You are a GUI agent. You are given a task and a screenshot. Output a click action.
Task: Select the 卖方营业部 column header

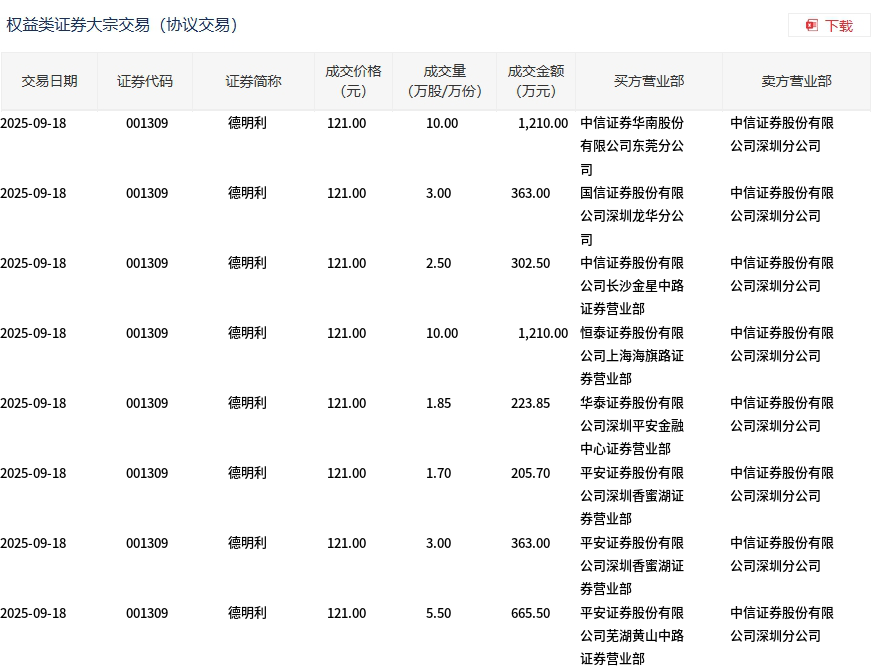tap(796, 81)
